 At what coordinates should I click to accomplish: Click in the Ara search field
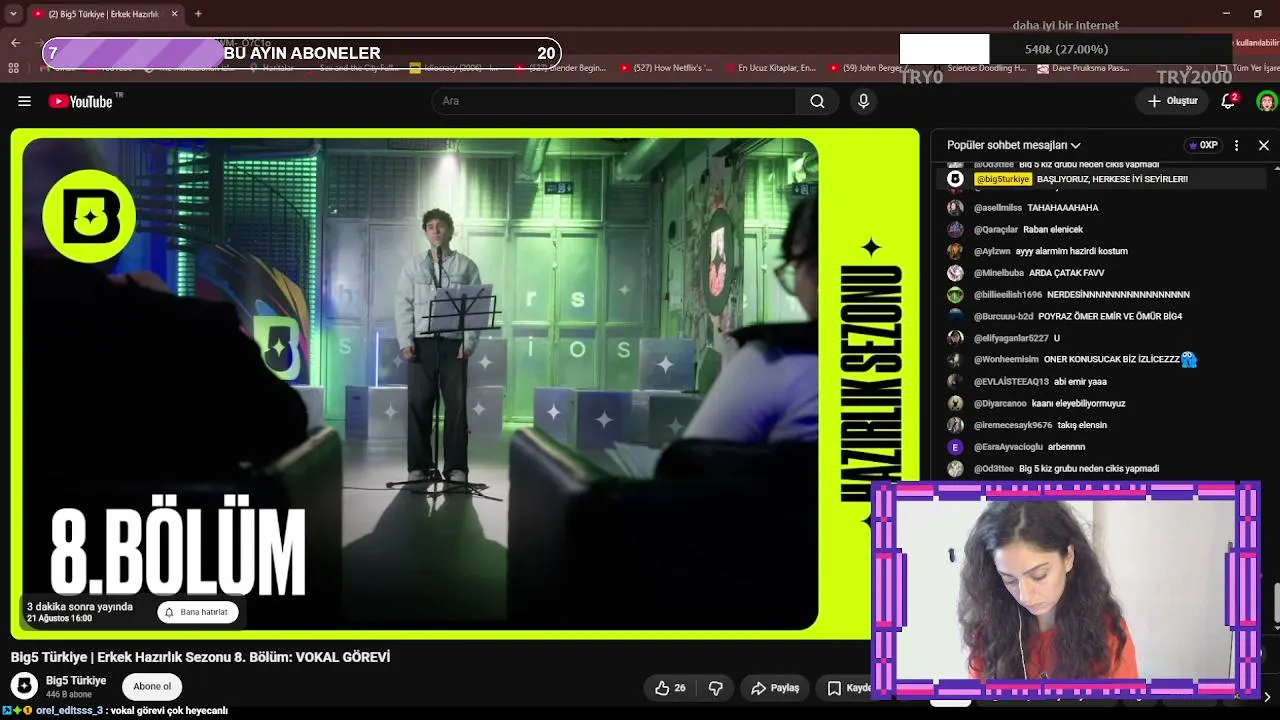pos(614,101)
